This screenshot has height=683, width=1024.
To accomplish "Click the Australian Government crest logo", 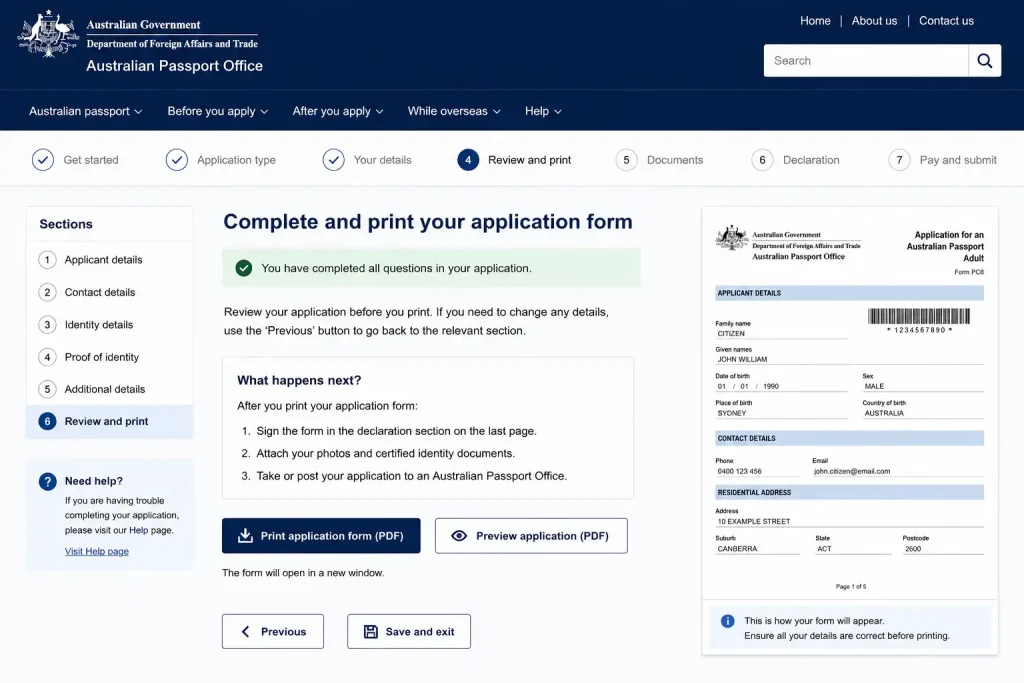I will click(48, 35).
